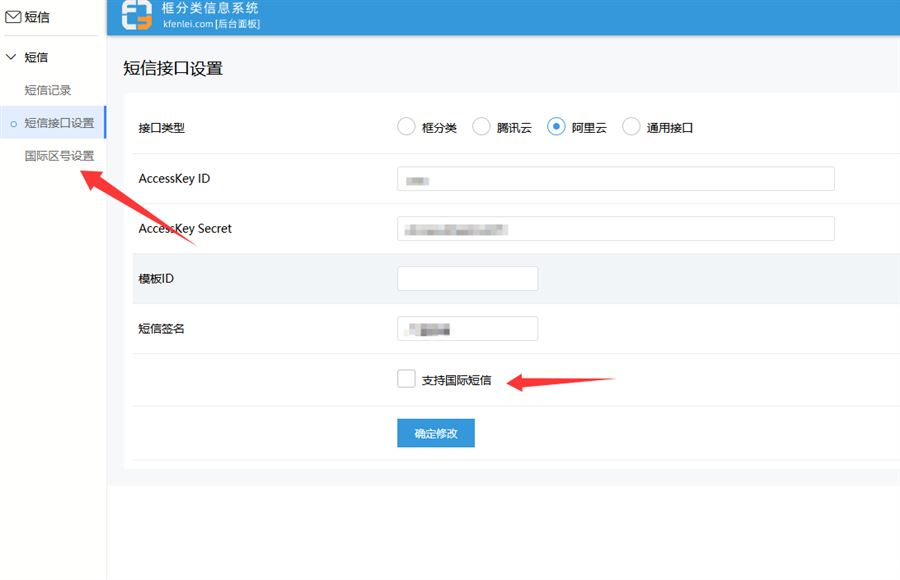
Task: Click the 框分类信息系统 title text
Action: pos(210,8)
